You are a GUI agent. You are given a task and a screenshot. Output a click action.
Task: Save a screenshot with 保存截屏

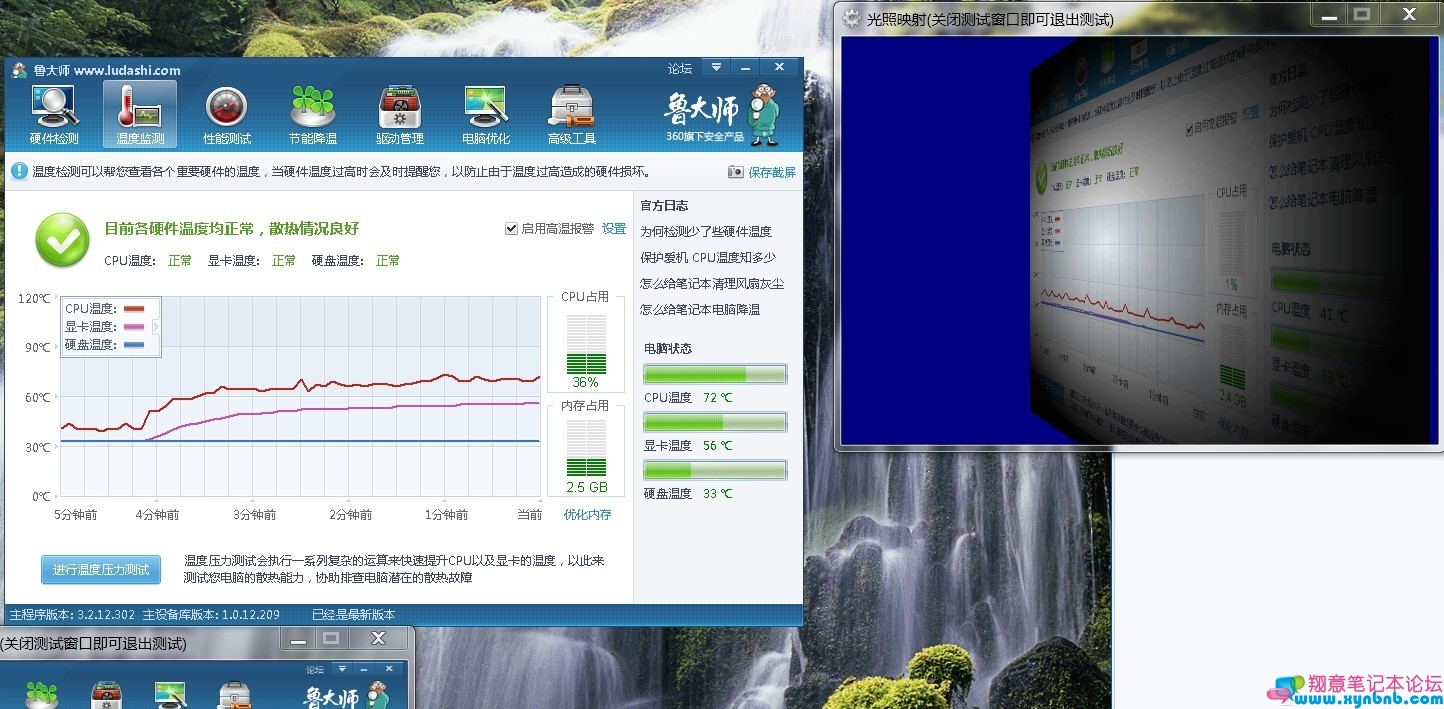[762, 172]
